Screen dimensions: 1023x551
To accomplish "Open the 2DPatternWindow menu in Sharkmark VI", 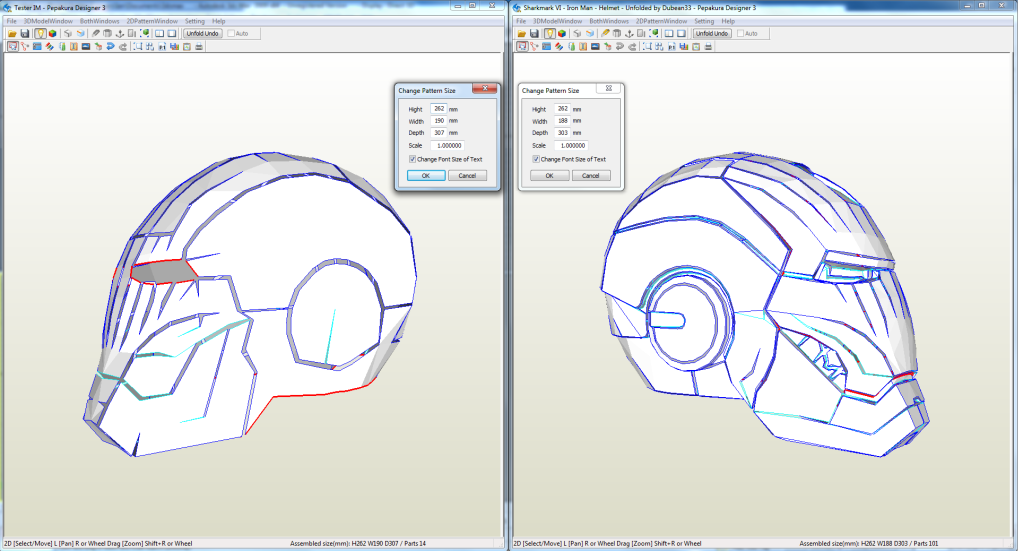I will point(662,21).
